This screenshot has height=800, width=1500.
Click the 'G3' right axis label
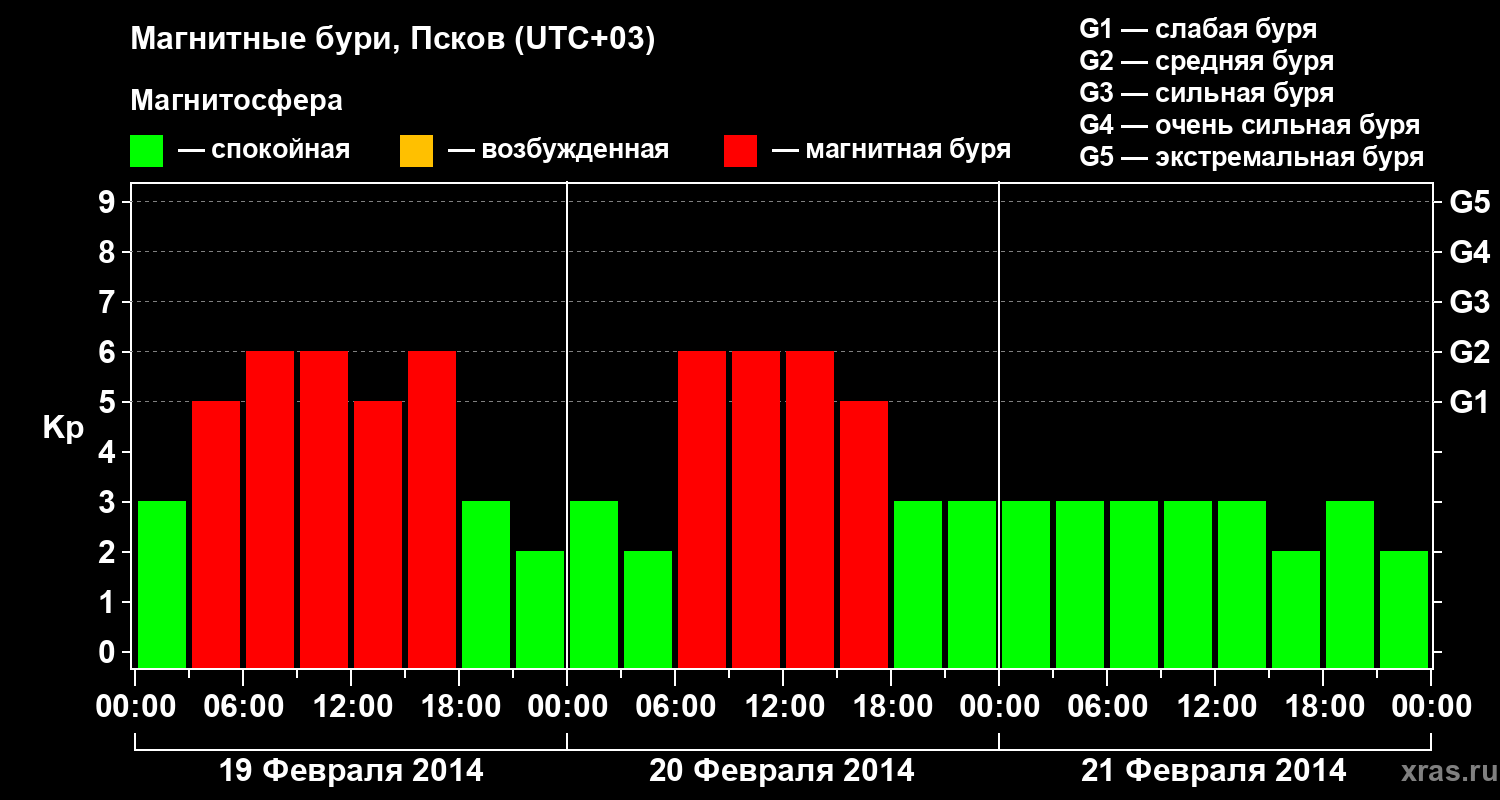pos(1469,302)
